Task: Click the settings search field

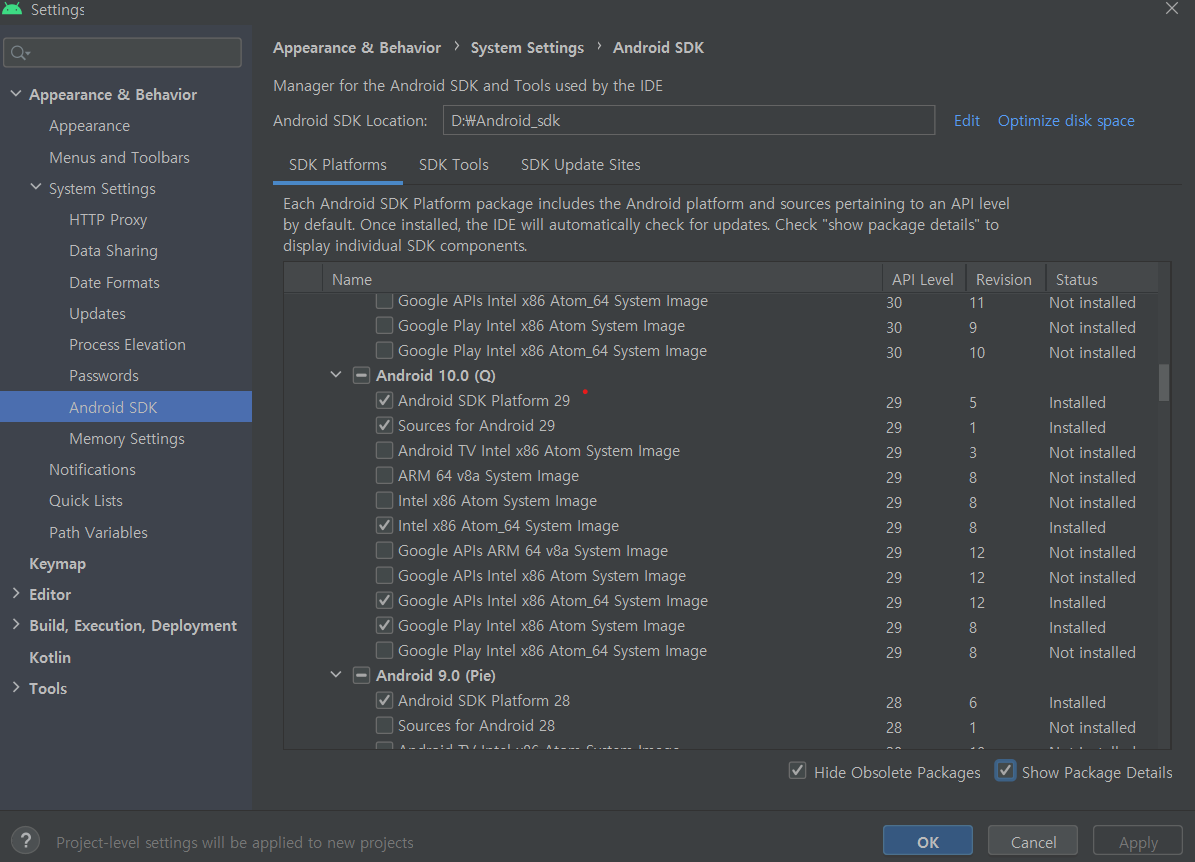Action: (123, 53)
